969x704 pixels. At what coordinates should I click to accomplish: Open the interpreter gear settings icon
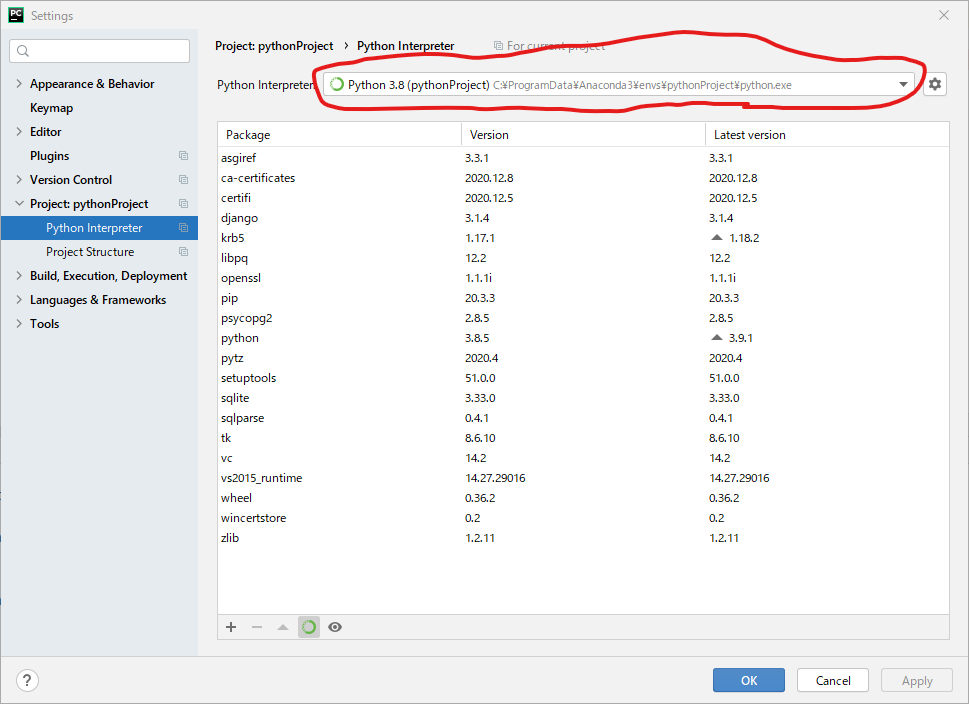click(934, 84)
